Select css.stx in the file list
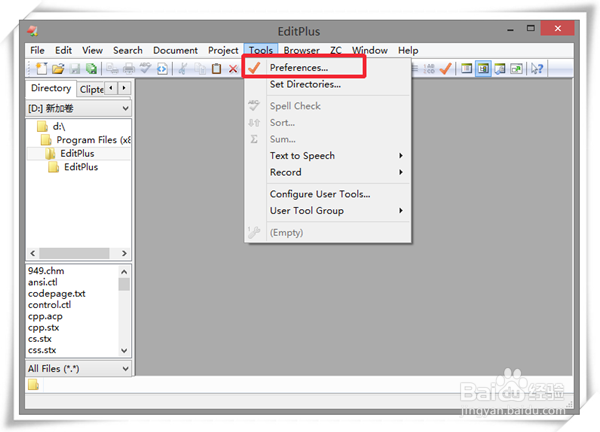Viewport: 600px width, 432px height. point(42,350)
